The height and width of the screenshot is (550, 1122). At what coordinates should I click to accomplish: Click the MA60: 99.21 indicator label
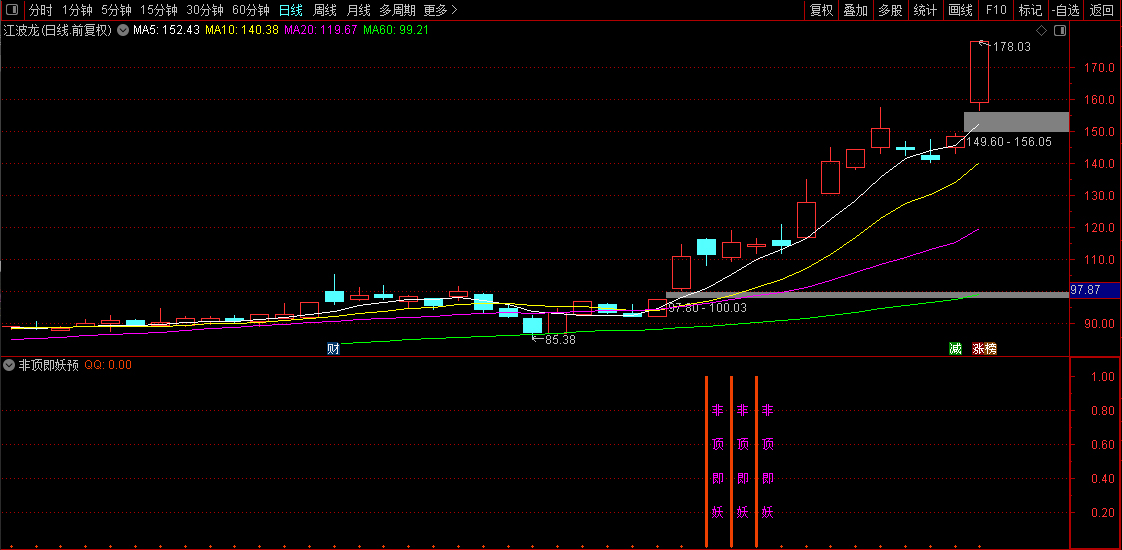pos(396,31)
